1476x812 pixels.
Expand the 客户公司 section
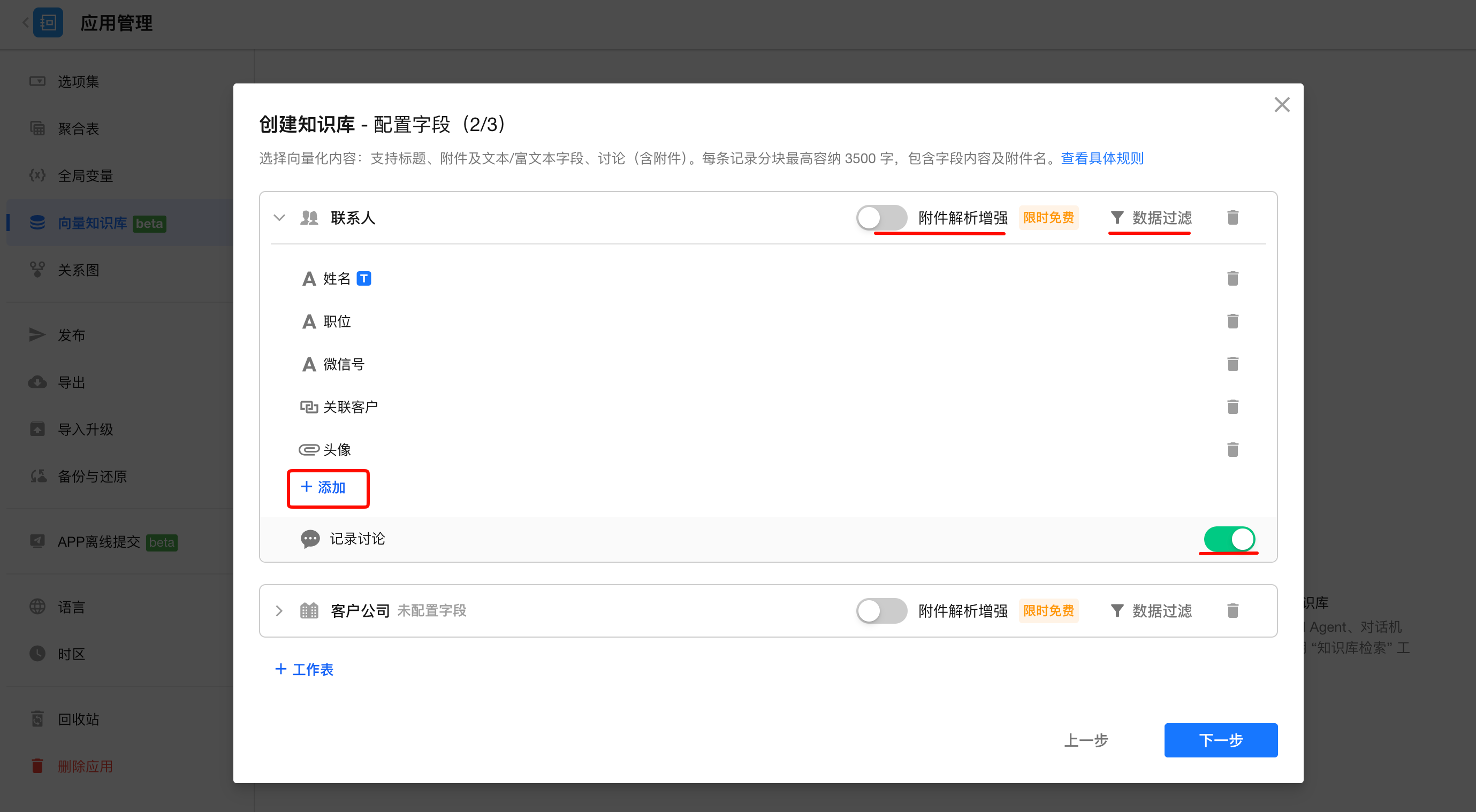coord(279,610)
